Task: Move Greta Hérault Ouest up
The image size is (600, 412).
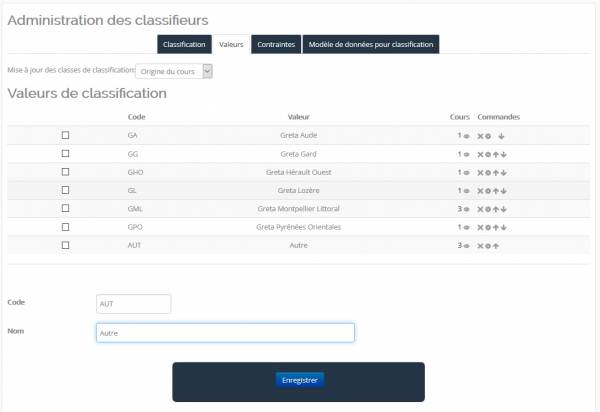Action: [497, 172]
